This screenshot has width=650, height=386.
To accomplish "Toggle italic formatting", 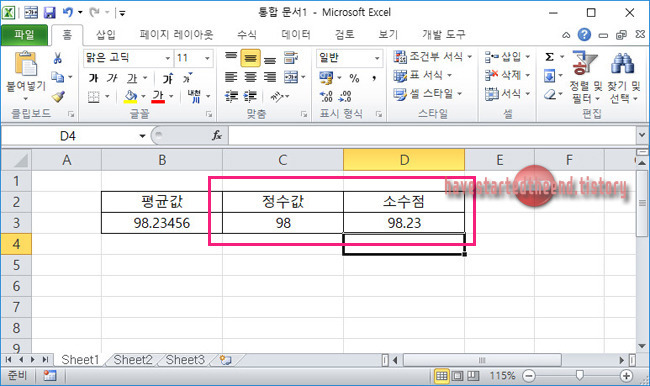I will pos(112,78).
